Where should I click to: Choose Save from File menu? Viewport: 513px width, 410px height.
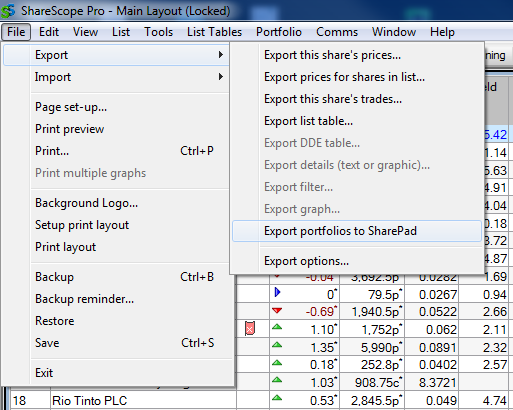[x=116, y=343]
